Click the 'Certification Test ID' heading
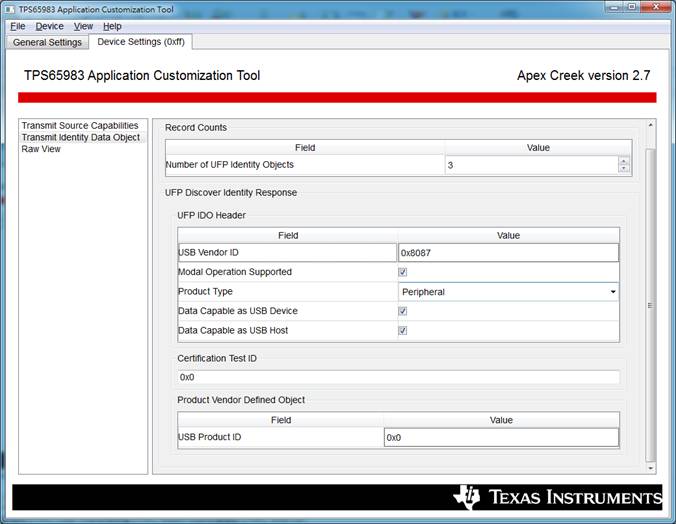This screenshot has height=524, width=676. [217, 358]
